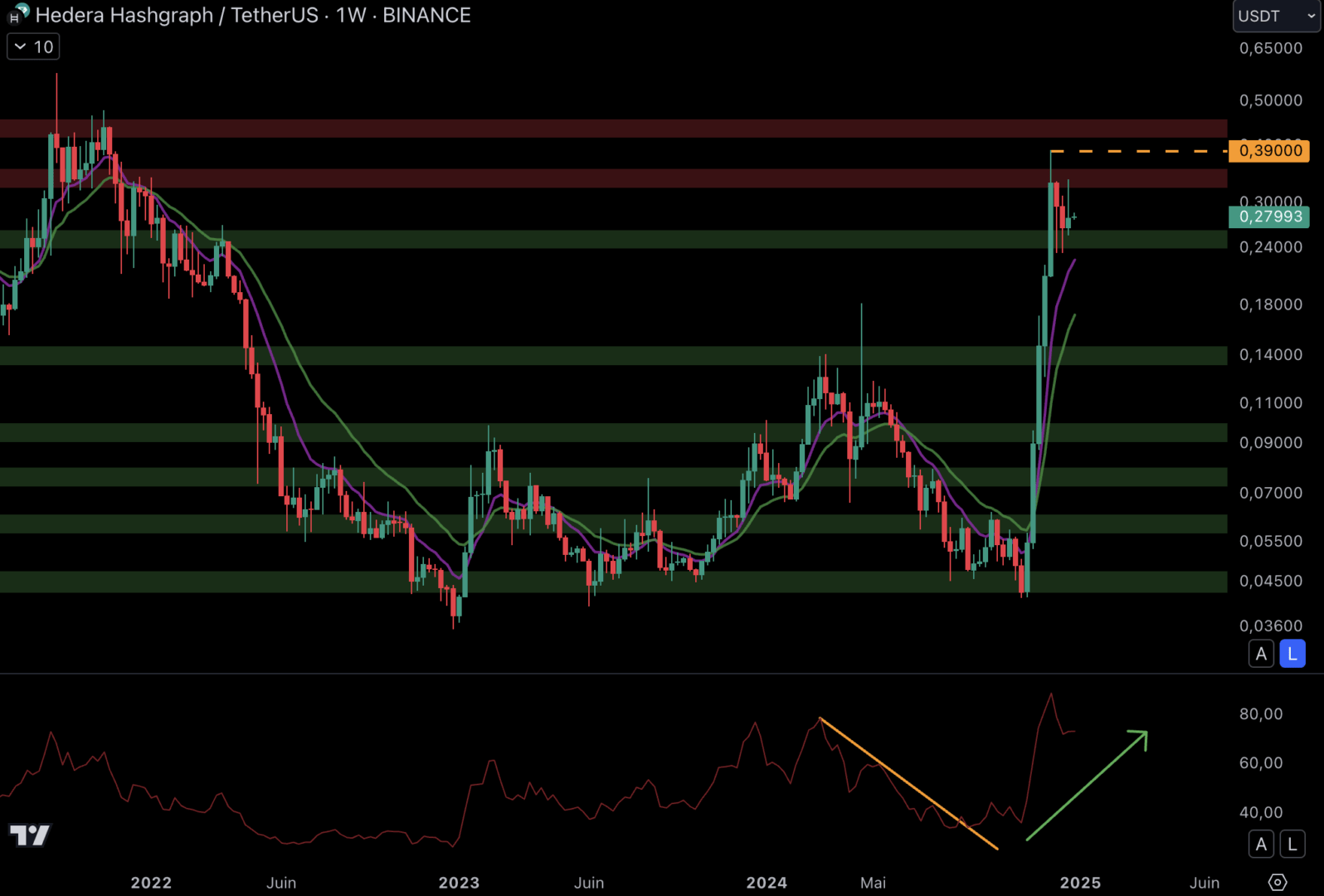This screenshot has width=1324, height=896.
Task: Click the 2025 time axis label
Action: click(x=1080, y=883)
